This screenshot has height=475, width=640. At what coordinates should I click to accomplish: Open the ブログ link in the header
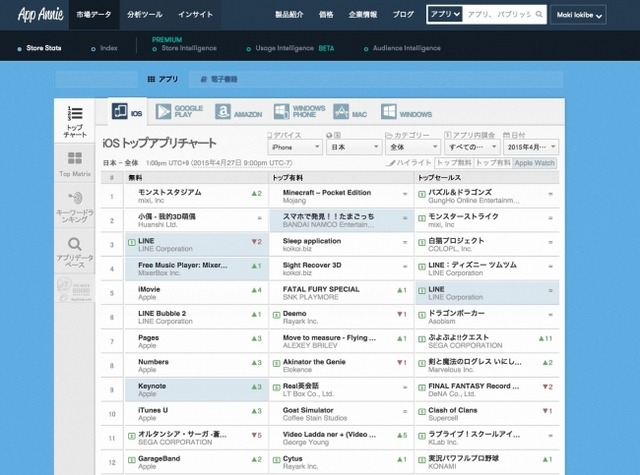coord(403,15)
